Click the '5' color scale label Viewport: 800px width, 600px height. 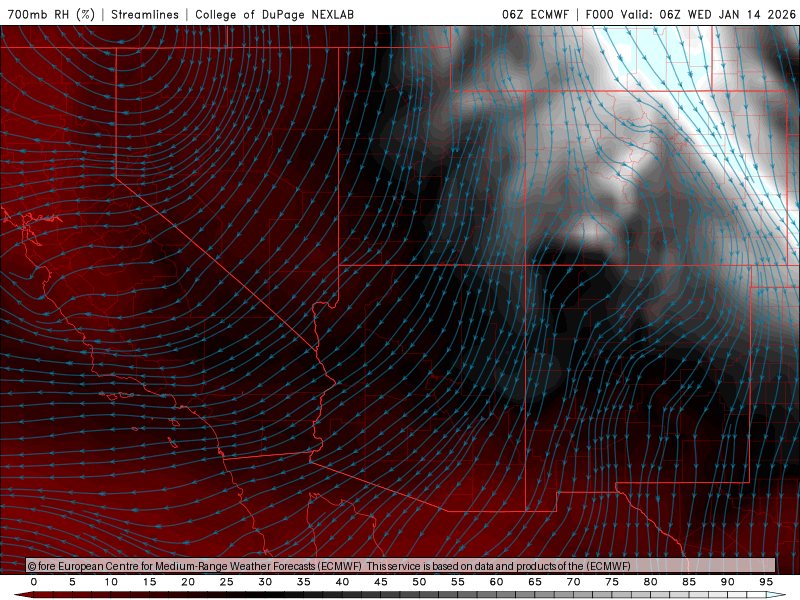(72, 582)
